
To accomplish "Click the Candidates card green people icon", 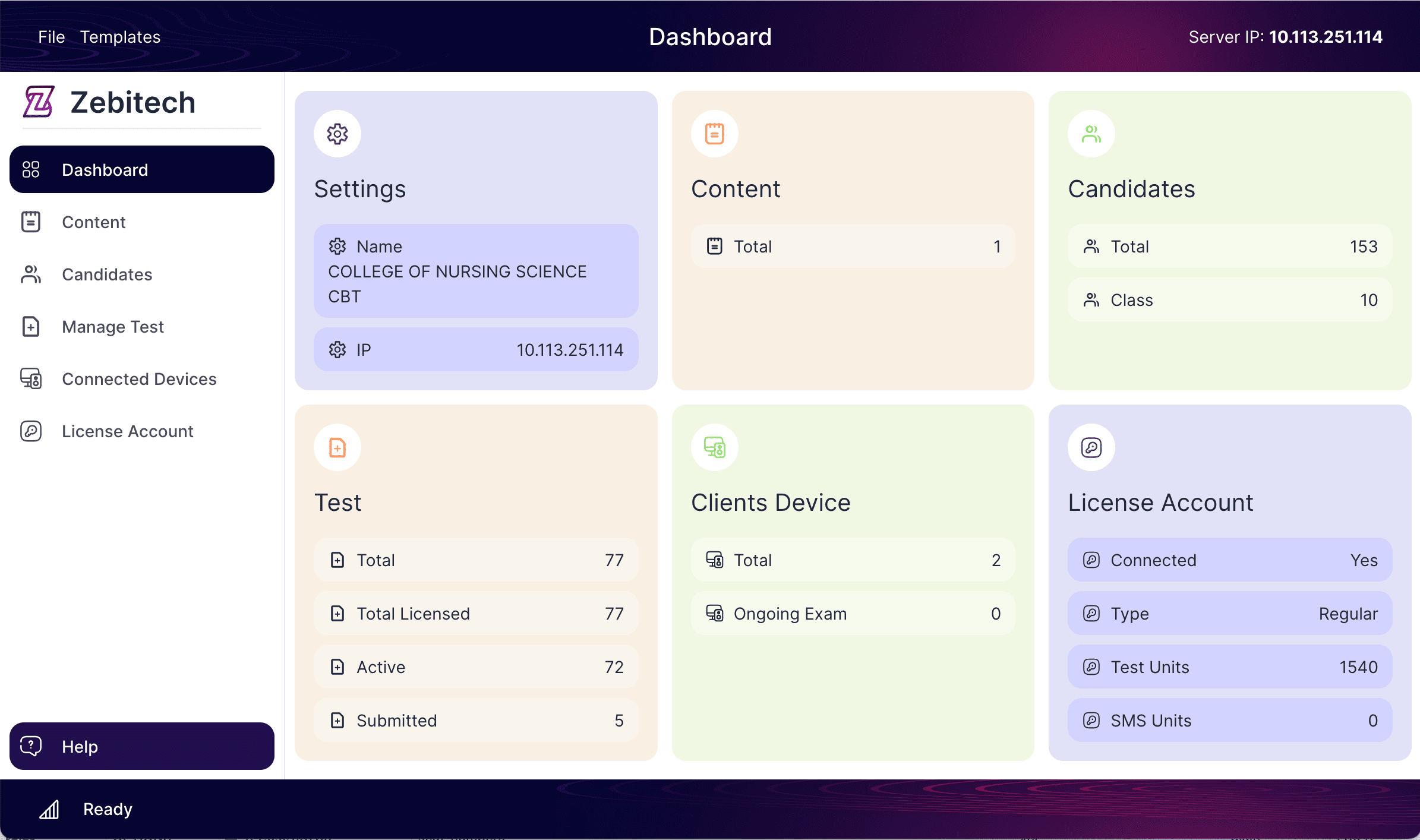I will tap(1091, 134).
